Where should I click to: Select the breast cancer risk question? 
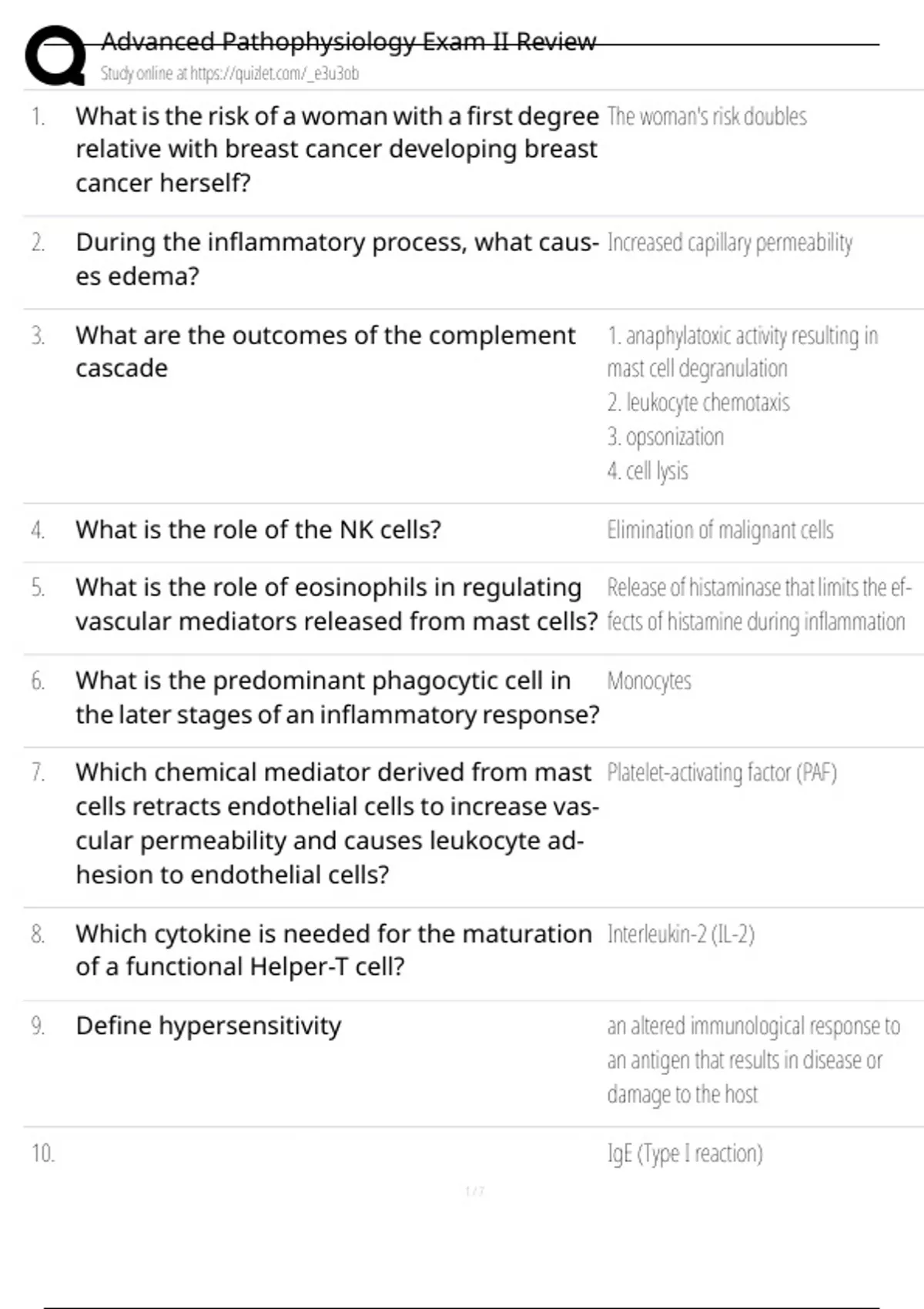(336, 149)
